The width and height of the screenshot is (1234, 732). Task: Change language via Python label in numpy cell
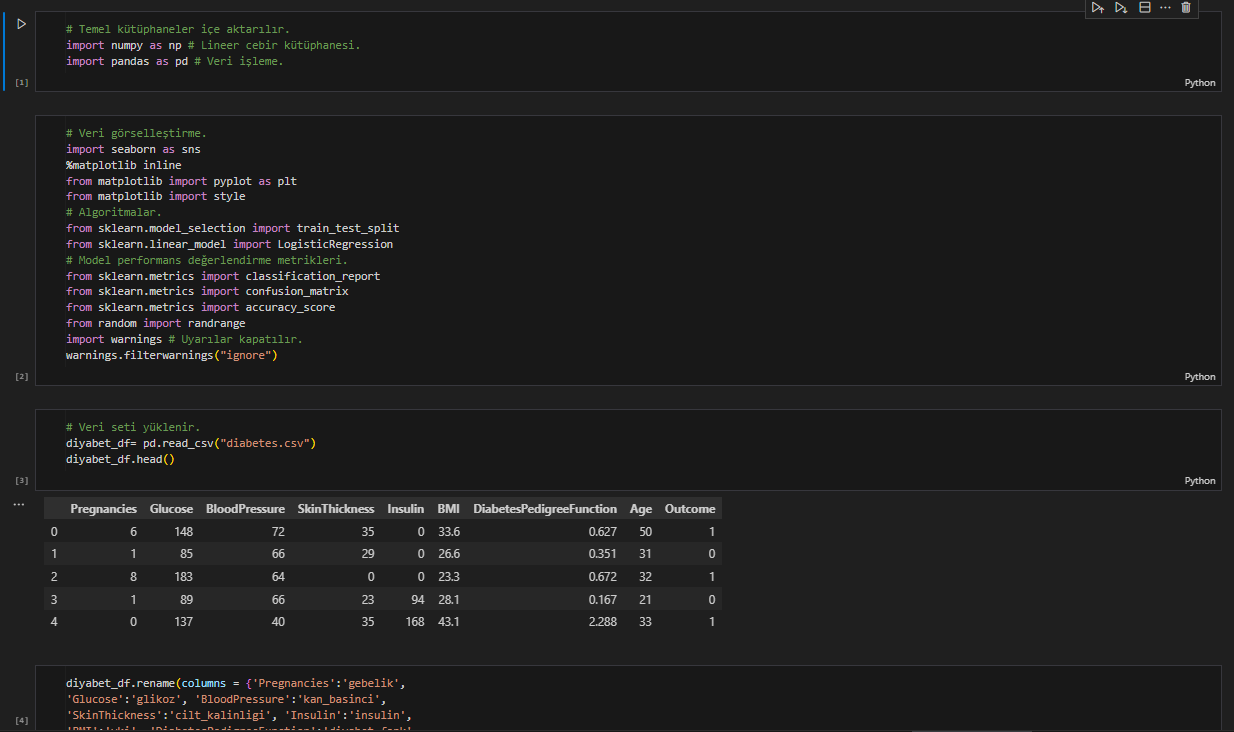coord(1199,83)
